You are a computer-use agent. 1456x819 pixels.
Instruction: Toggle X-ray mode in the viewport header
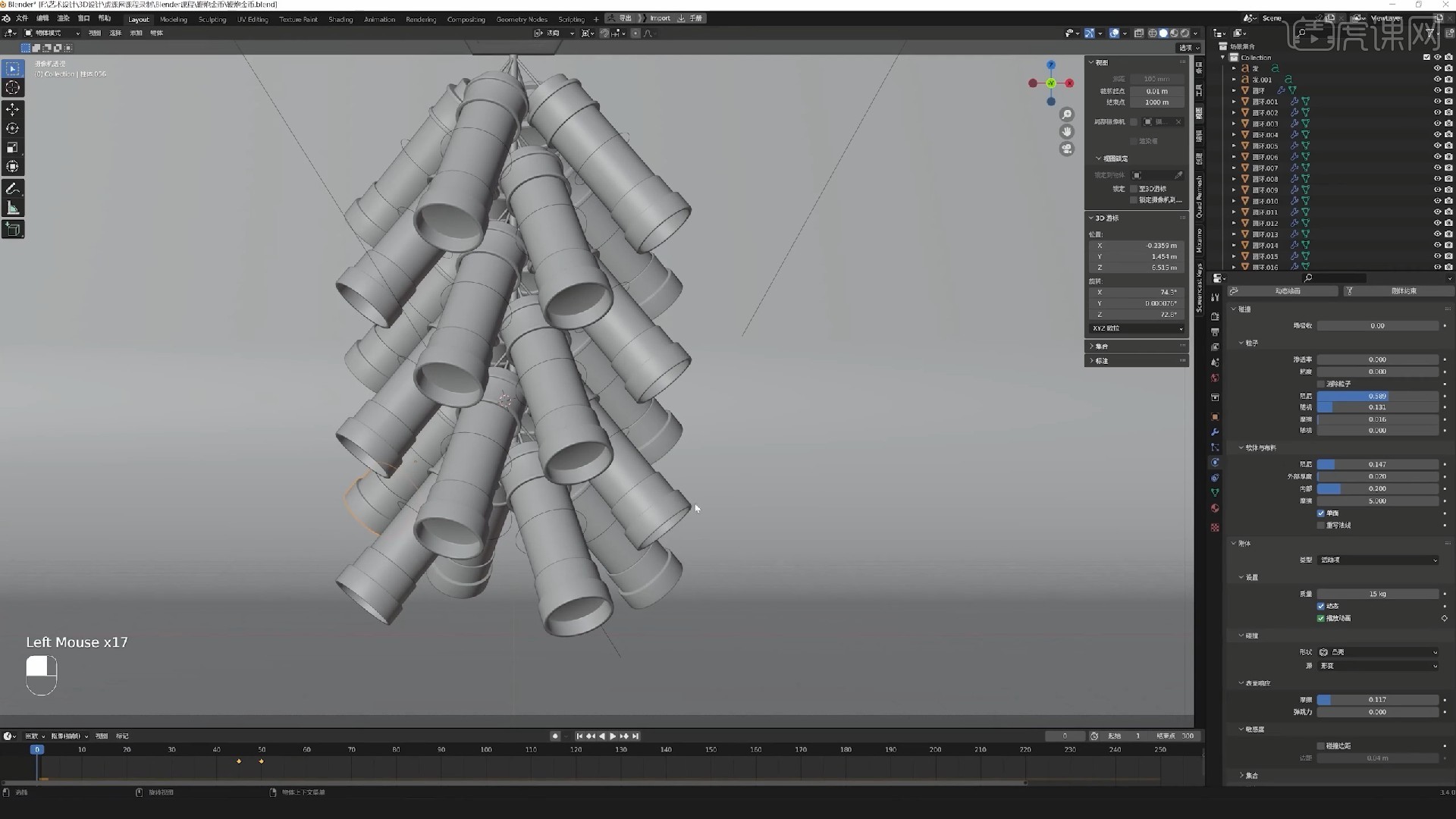click(1139, 33)
